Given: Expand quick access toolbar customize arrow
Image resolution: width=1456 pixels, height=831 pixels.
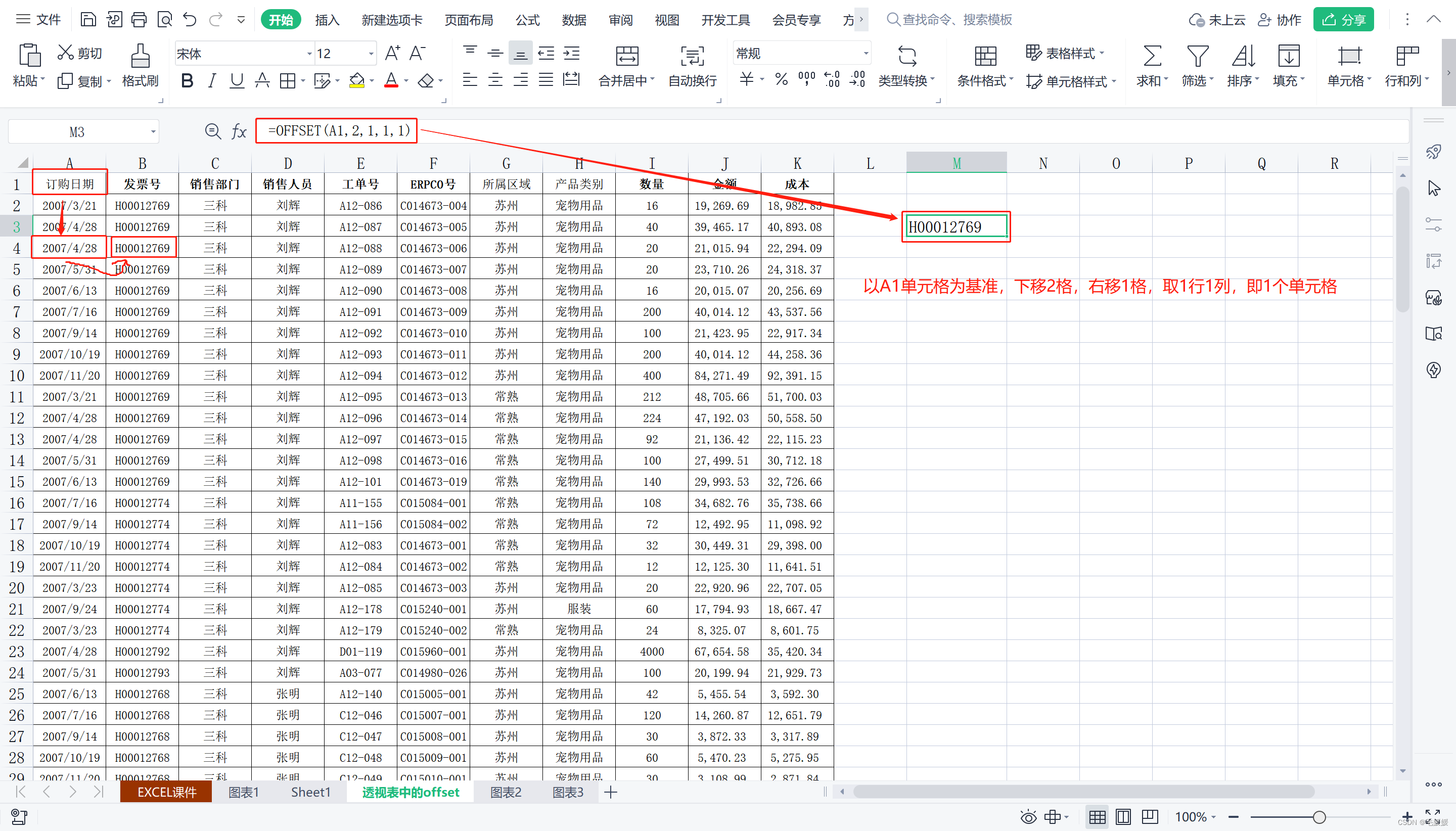Looking at the screenshot, I should pyautogui.click(x=241, y=20).
